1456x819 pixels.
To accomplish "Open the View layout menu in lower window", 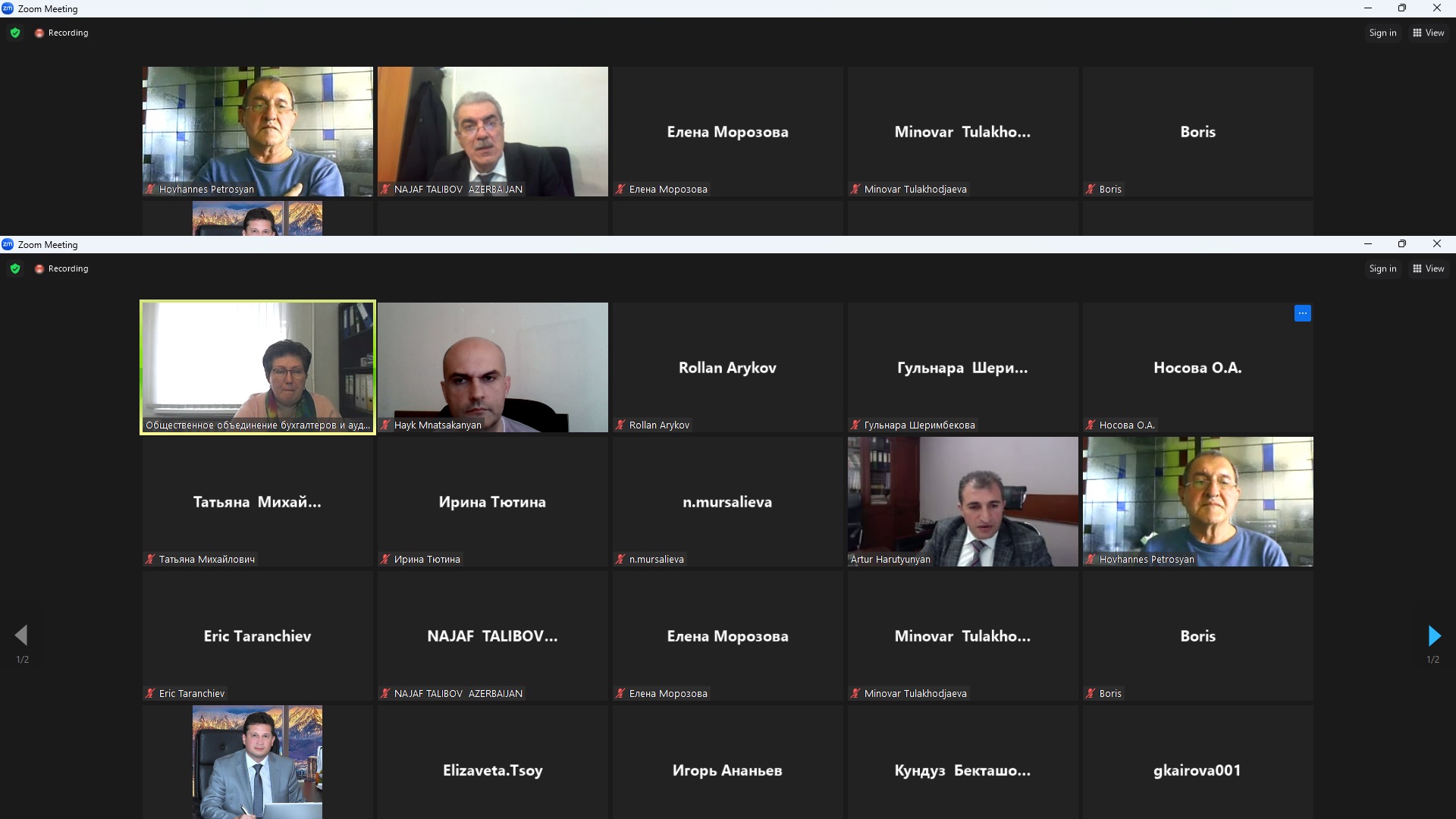I will [x=1428, y=268].
